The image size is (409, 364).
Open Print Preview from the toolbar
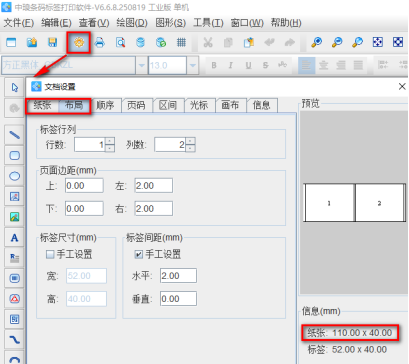tap(120, 42)
